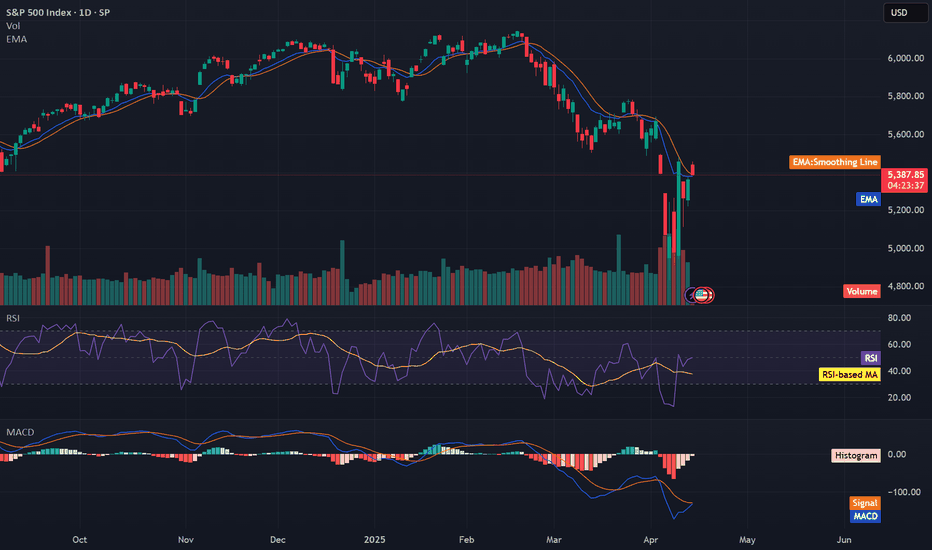932x550 pixels.
Task: Click the purple RSI axis label
Action: (x=871, y=358)
